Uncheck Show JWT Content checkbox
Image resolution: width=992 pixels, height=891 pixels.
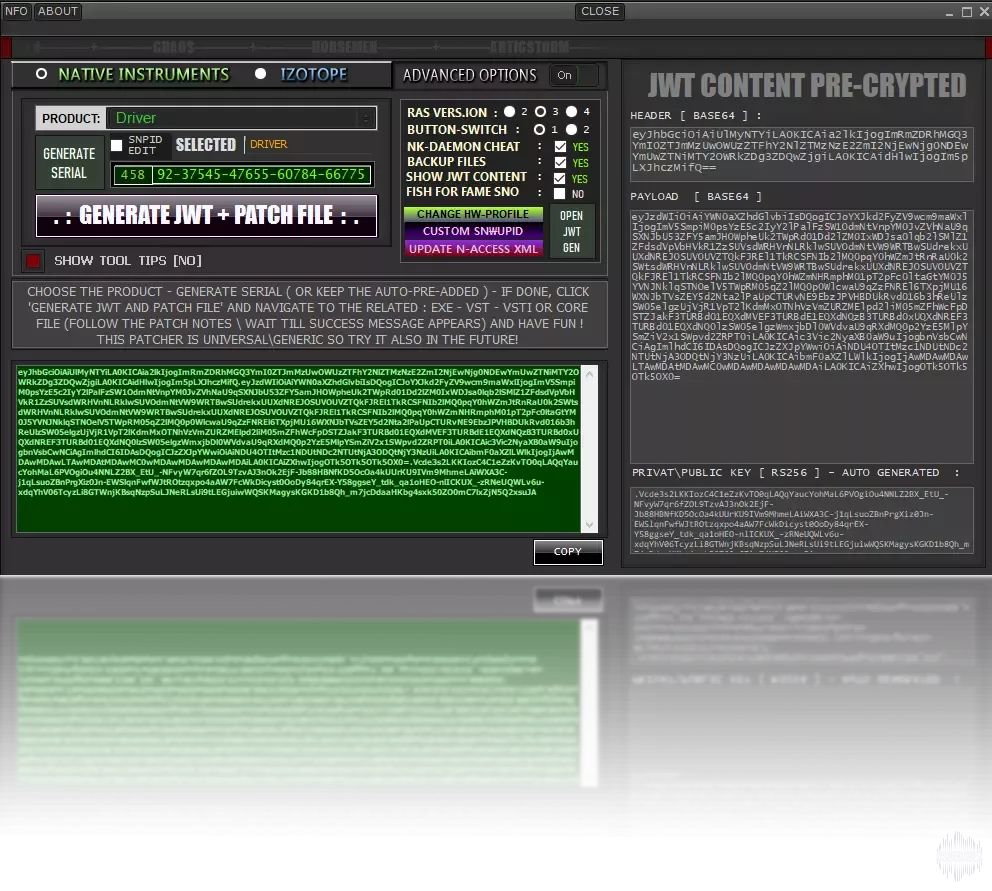pos(559,178)
